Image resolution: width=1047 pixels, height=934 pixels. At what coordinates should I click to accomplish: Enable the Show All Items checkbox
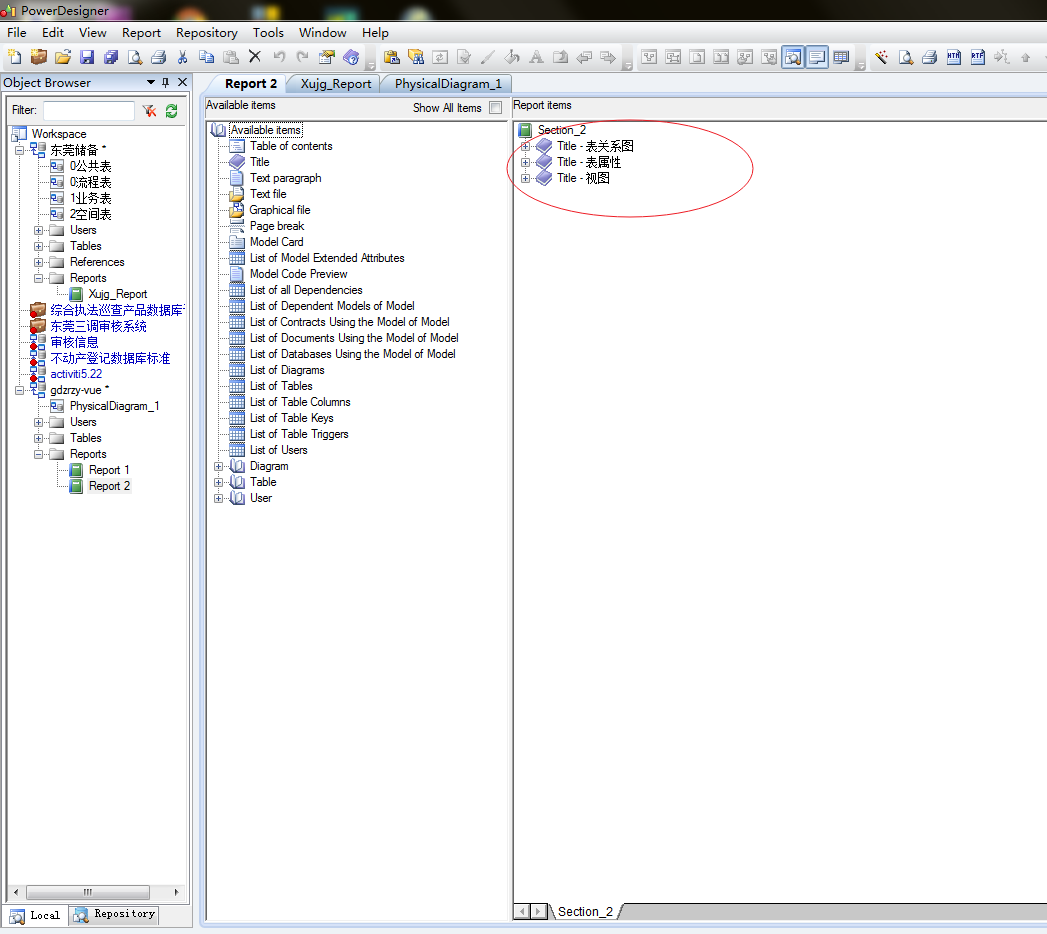pos(496,107)
